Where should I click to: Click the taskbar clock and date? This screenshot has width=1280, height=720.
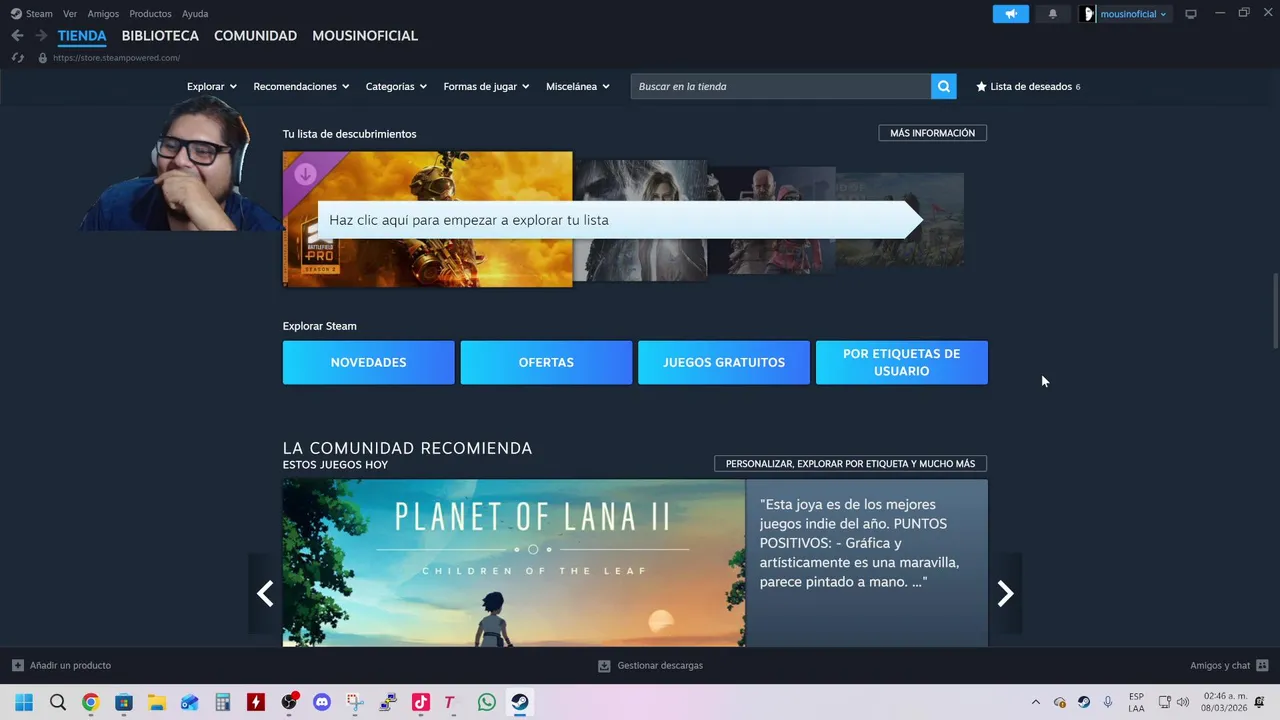coord(1226,702)
